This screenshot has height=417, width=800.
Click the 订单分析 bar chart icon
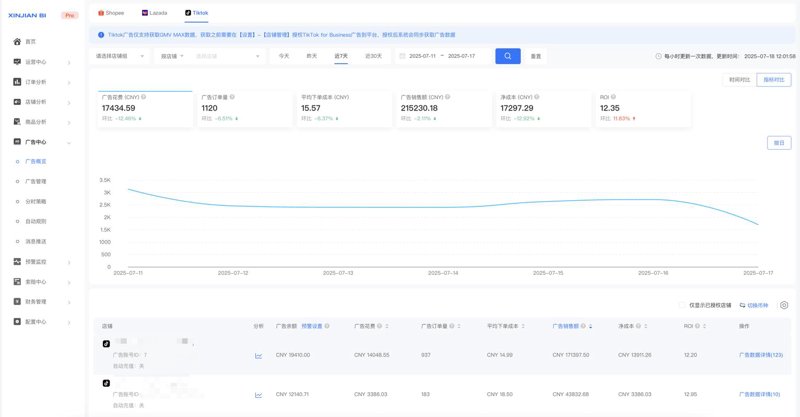[x=17, y=82]
